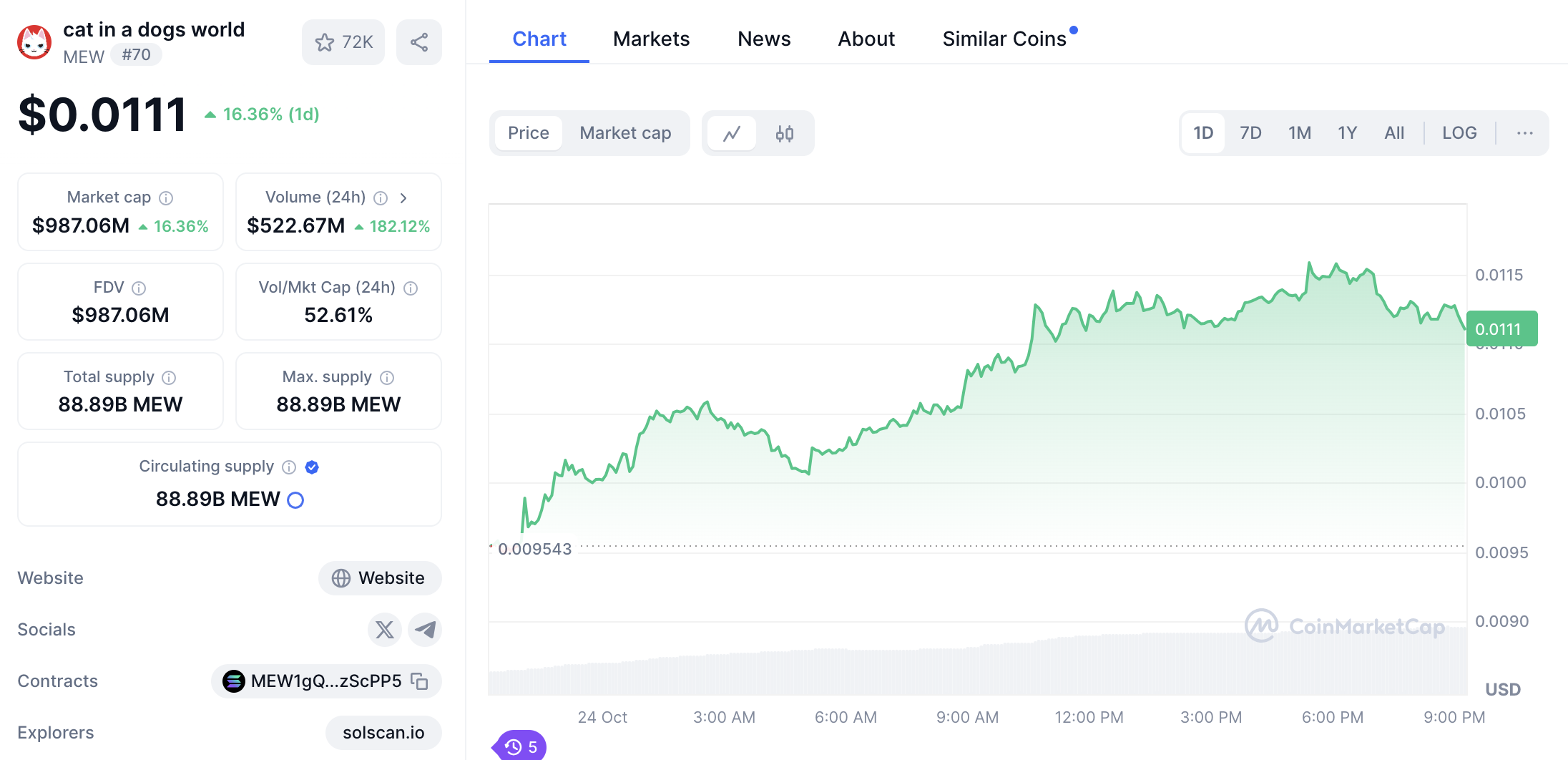Click the #70 rank badge
The height and width of the screenshot is (760, 1568).
136,55
